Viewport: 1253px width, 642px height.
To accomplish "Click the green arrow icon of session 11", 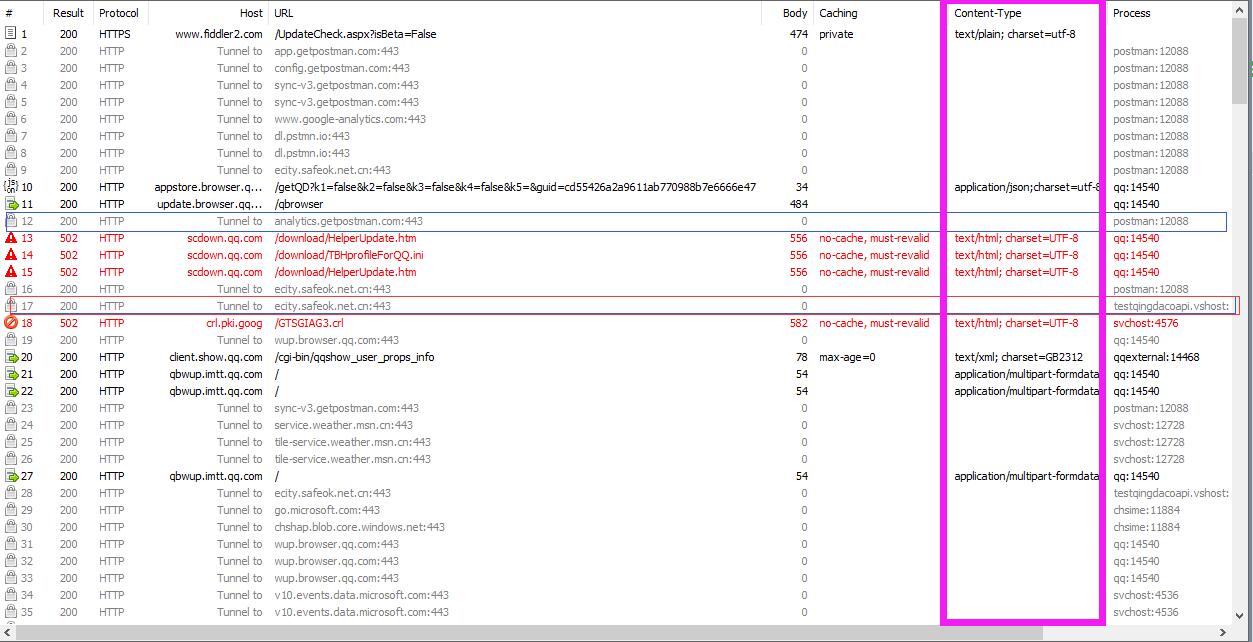I will pyautogui.click(x=12, y=204).
